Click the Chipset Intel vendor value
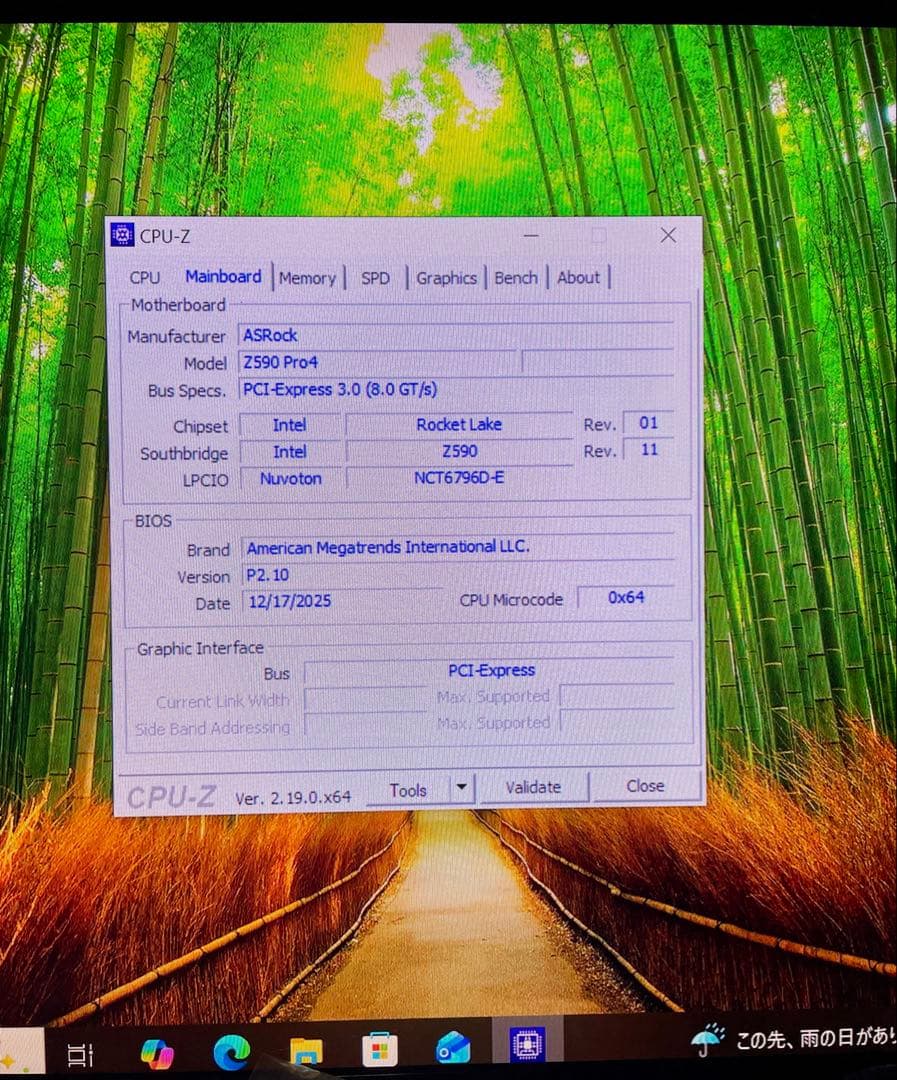The image size is (897, 1080). tap(289, 425)
